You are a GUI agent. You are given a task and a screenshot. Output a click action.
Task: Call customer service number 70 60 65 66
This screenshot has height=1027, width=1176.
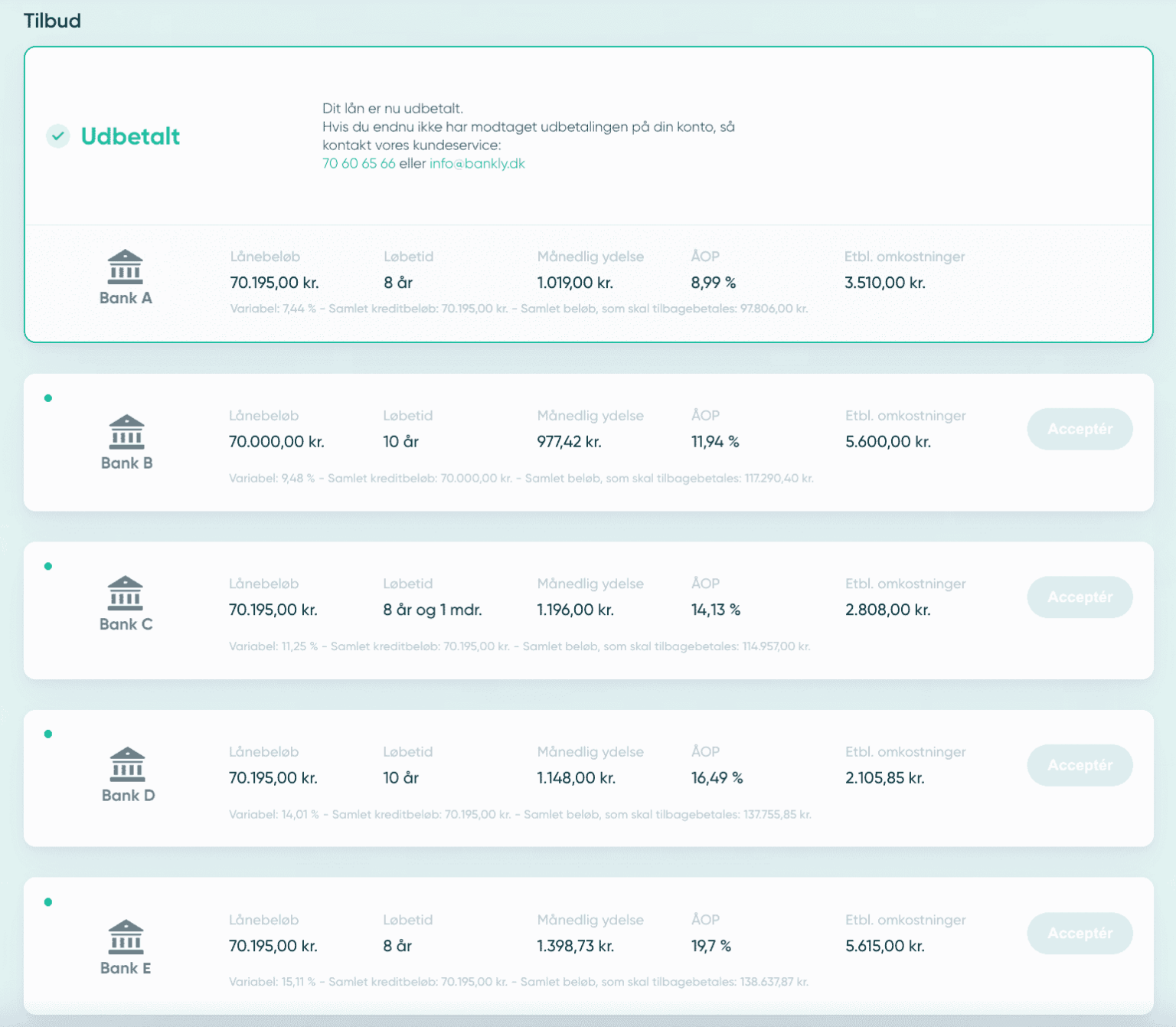pos(358,163)
